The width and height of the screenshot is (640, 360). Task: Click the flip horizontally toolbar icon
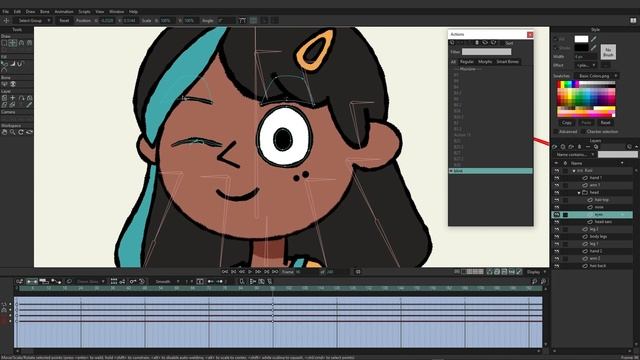264,20
